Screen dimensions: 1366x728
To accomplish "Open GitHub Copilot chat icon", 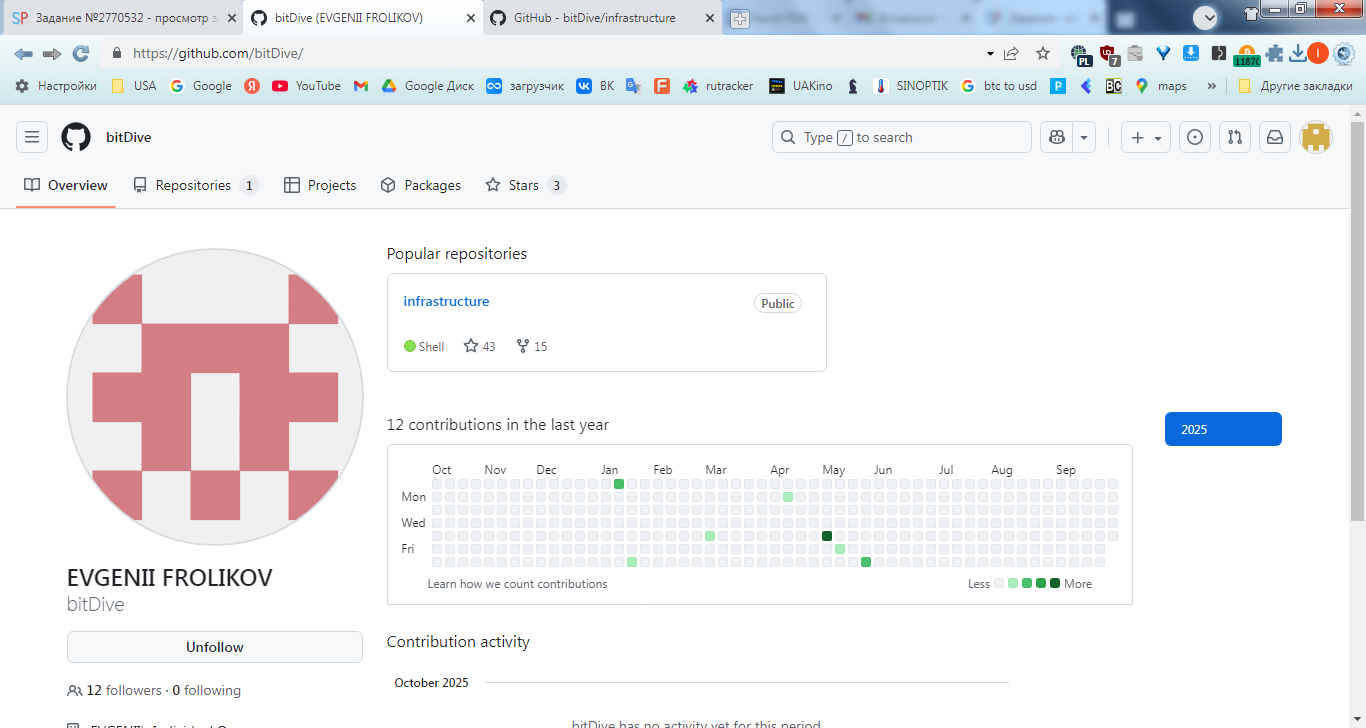I will point(1056,137).
